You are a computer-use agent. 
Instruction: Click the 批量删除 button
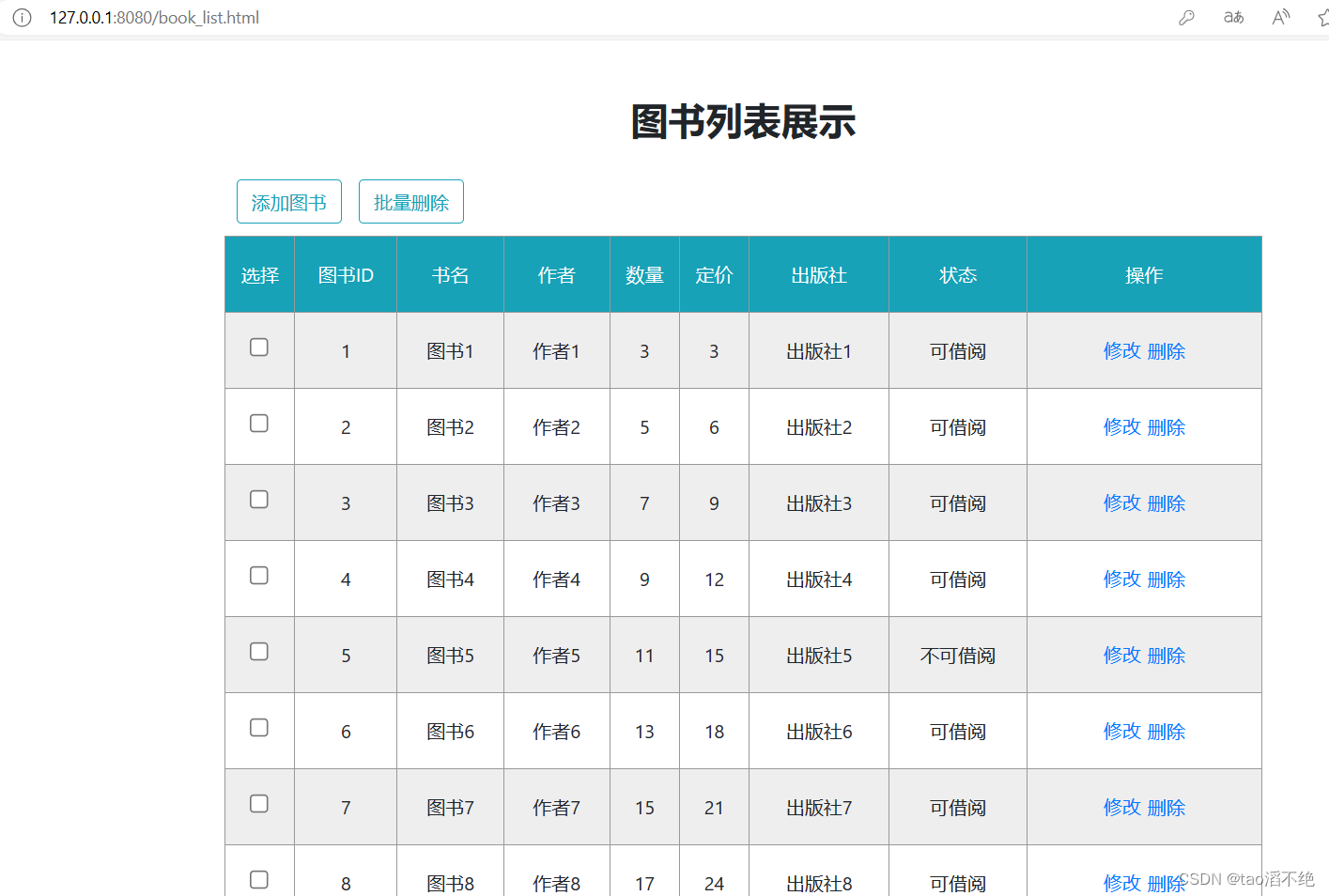[411, 202]
